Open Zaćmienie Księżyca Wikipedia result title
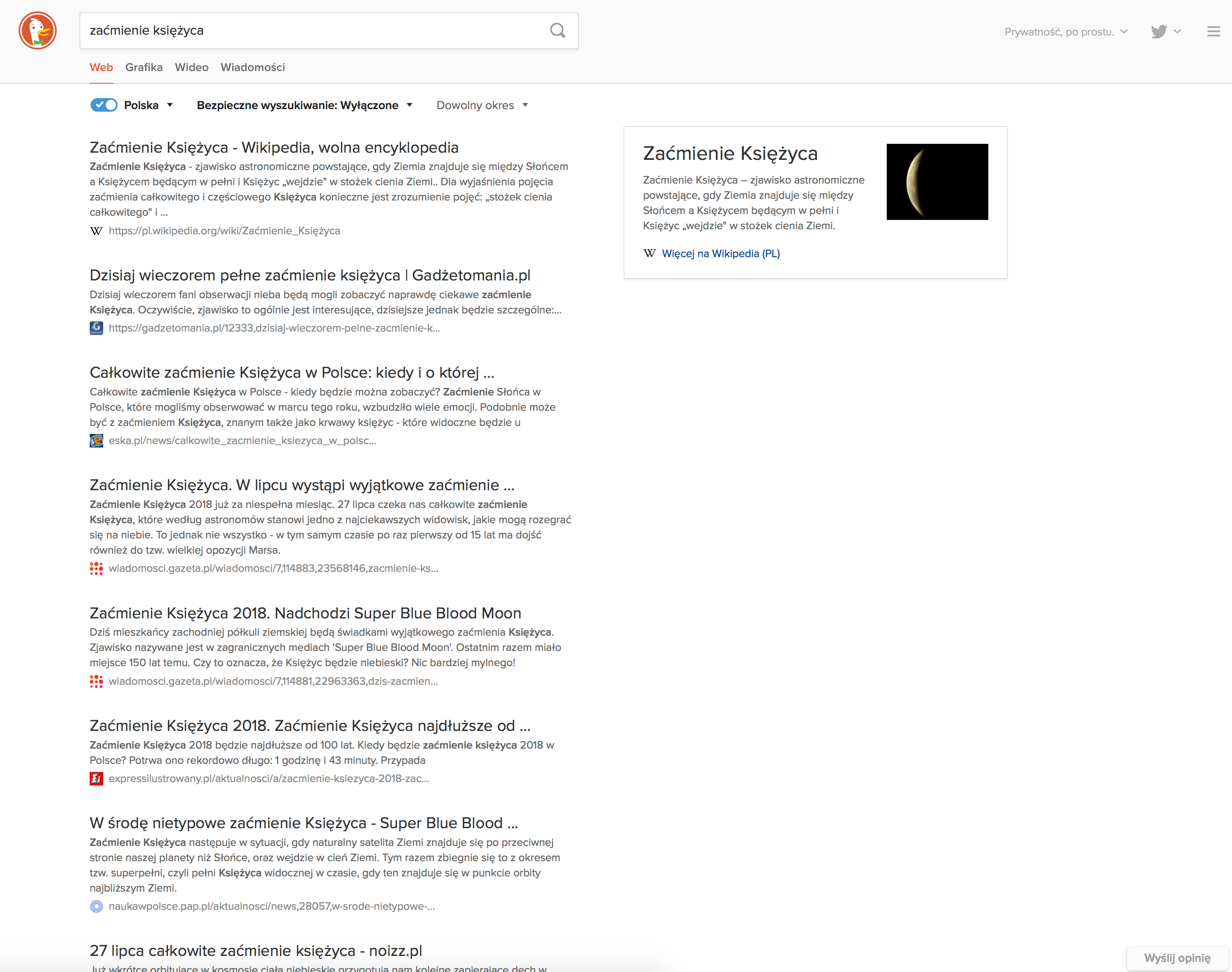This screenshot has height=972, width=1232. (x=274, y=147)
